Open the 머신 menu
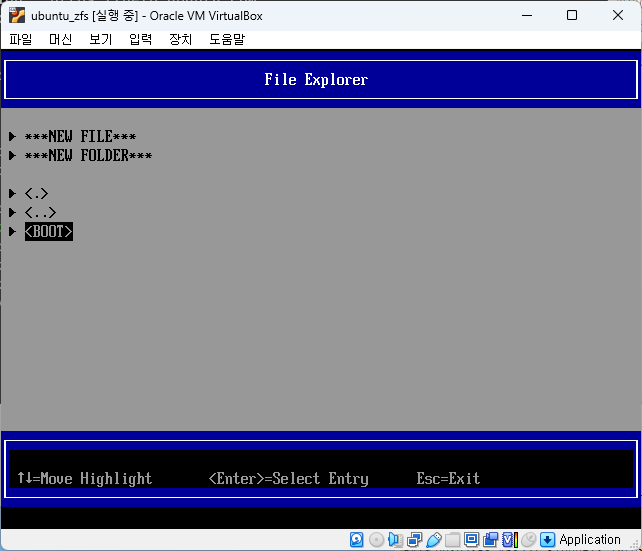The image size is (642, 551). coord(60,39)
